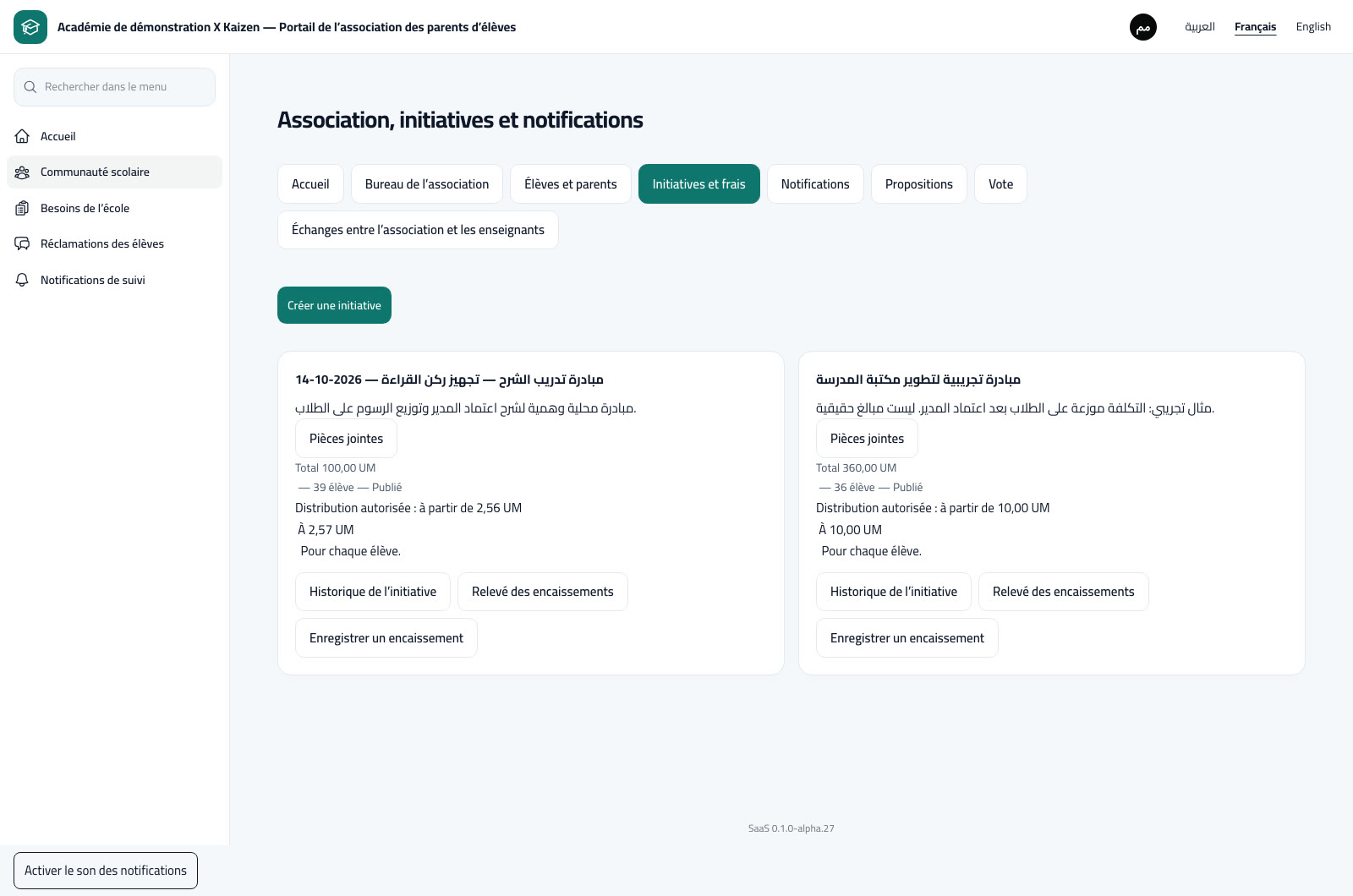Switch language to English
Image resolution: width=1353 pixels, height=896 pixels.
pyautogui.click(x=1313, y=27)
